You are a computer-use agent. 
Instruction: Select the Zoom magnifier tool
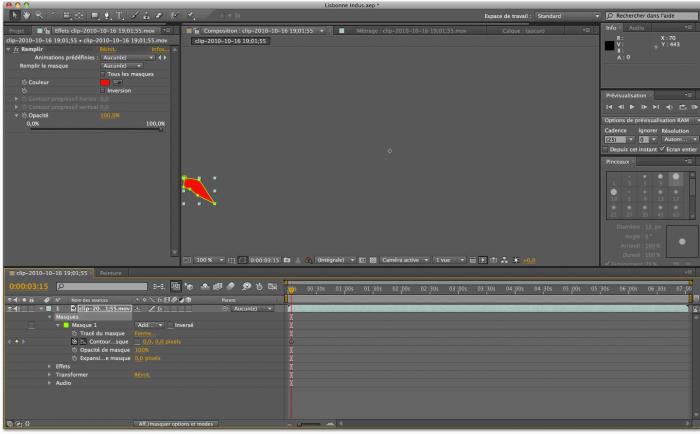pyautogui.click(x=37, y=16)
